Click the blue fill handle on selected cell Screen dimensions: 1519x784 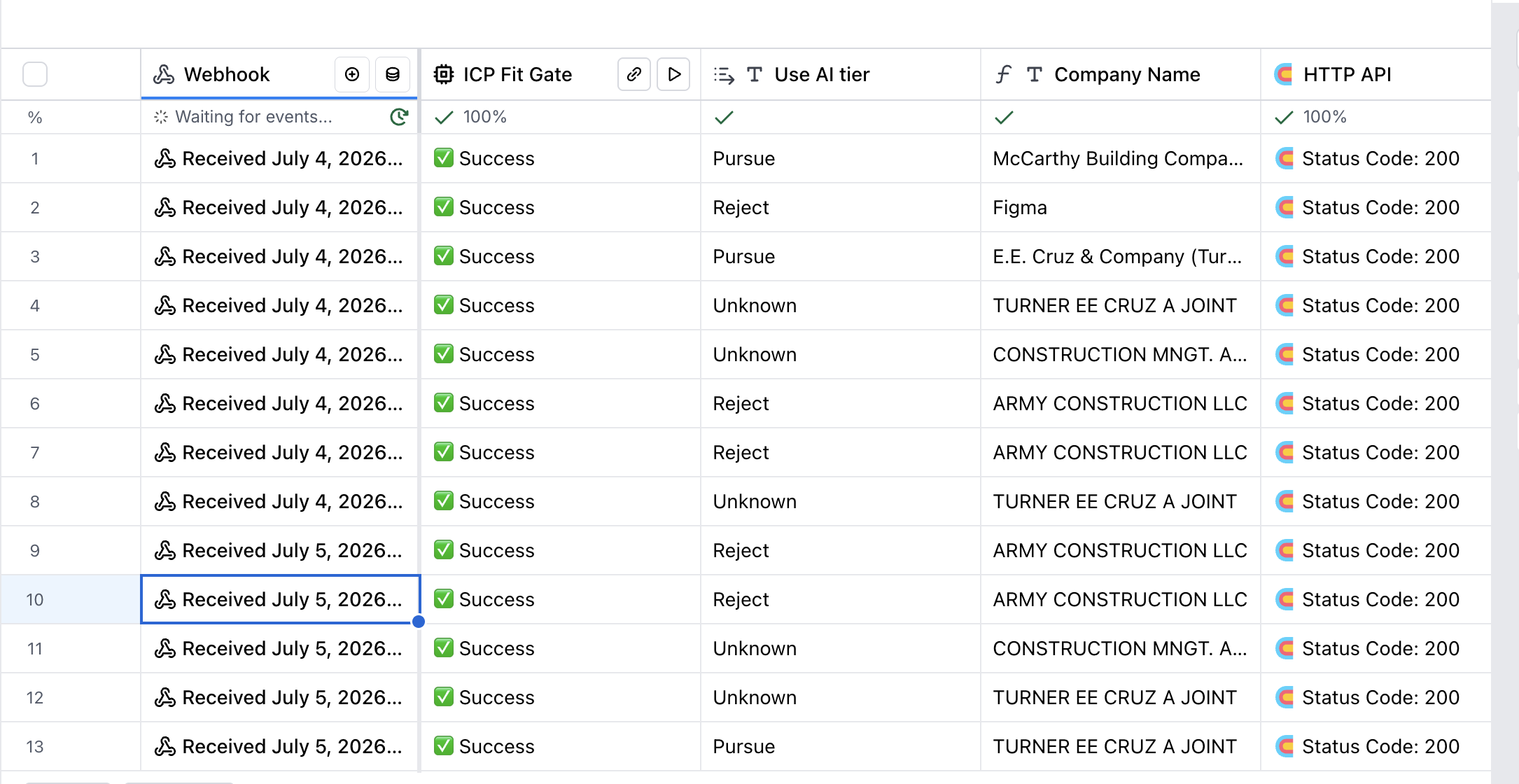[x=419, y=622]
